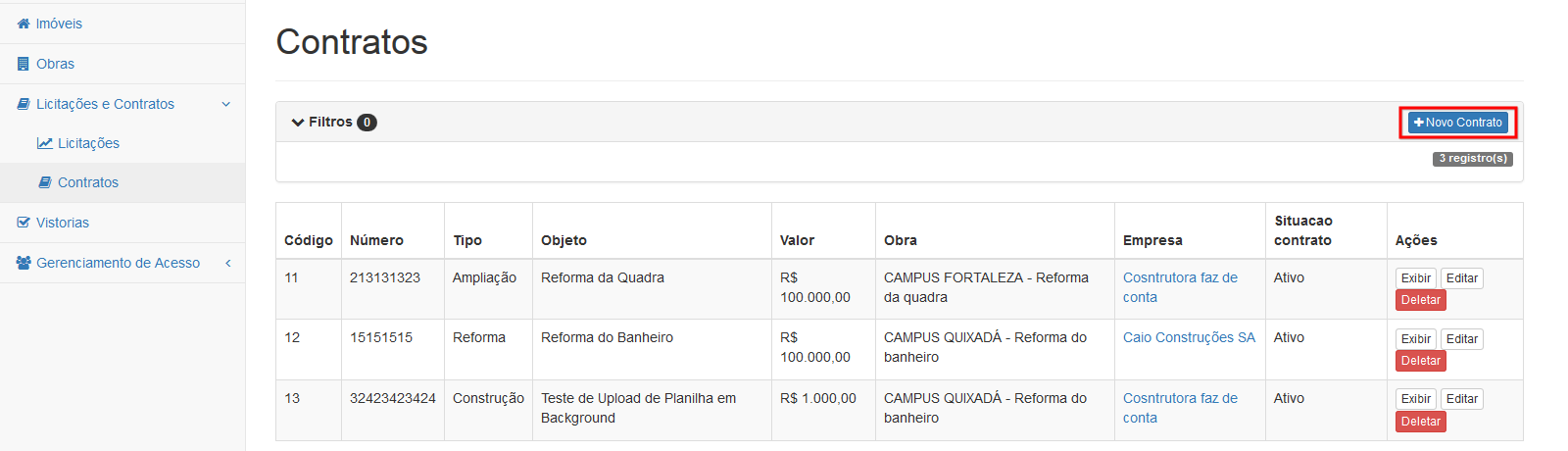Collapse the Licitações e Contratos chevron
Image resolution: width=1568 pixels, height=451 pixels.
tap(226, 104)
